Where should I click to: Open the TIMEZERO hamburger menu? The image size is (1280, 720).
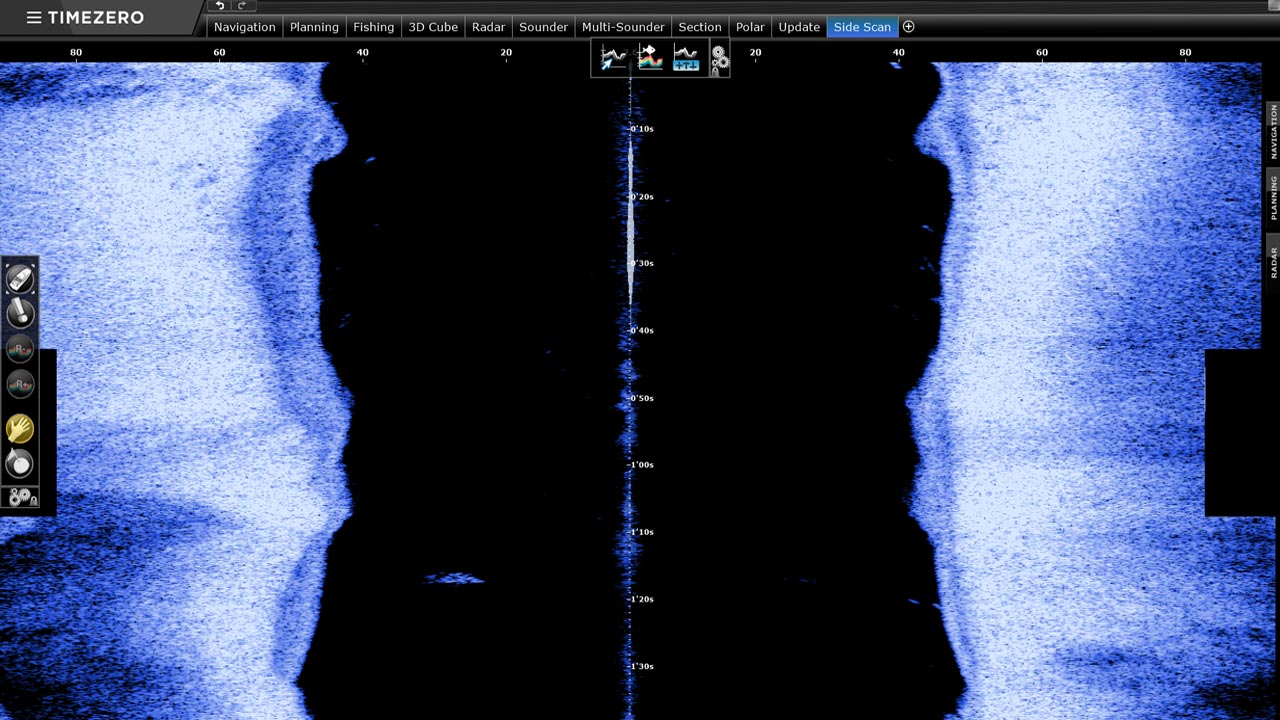[33, 17]
